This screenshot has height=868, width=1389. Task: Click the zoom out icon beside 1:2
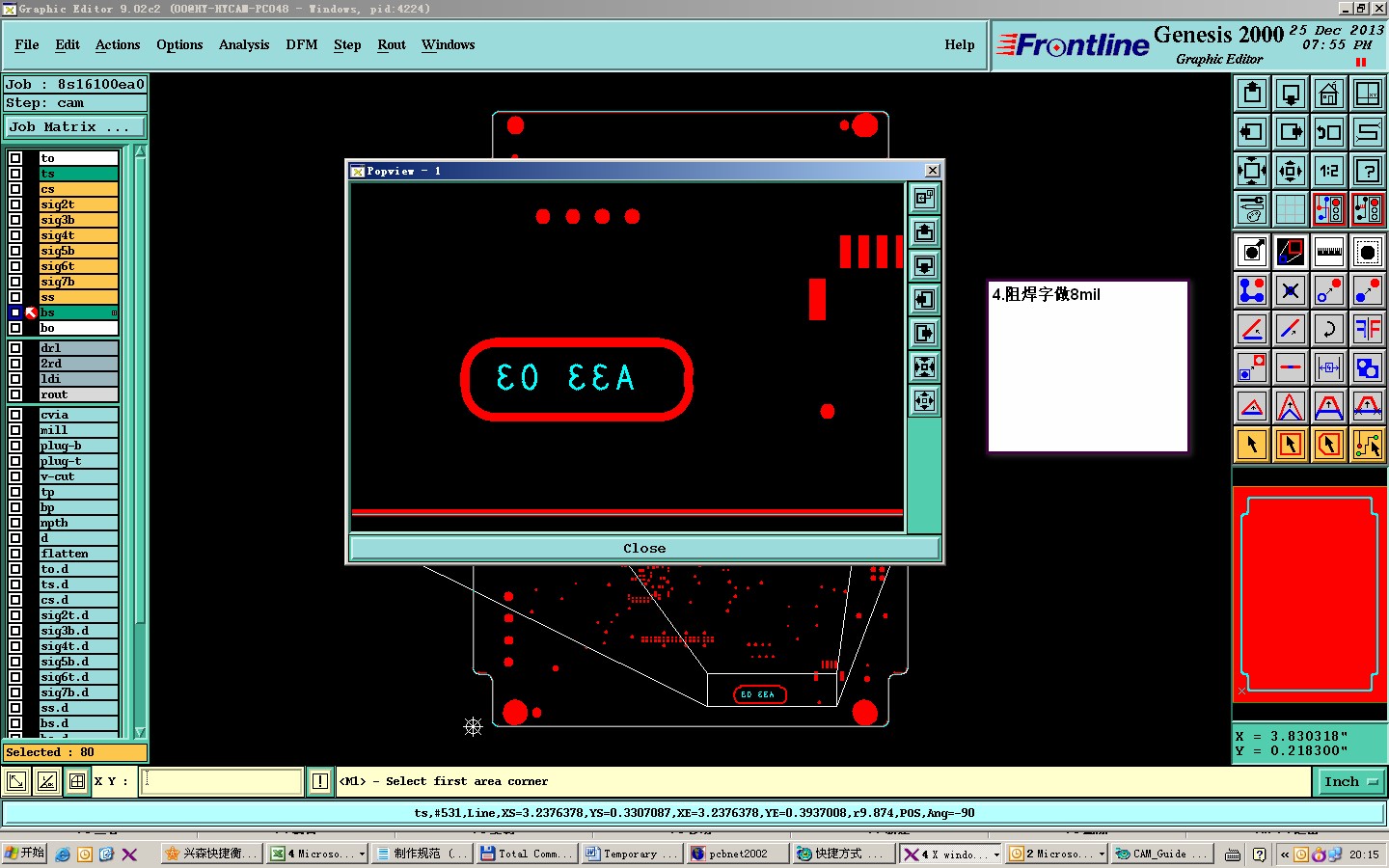point(1291,171)
